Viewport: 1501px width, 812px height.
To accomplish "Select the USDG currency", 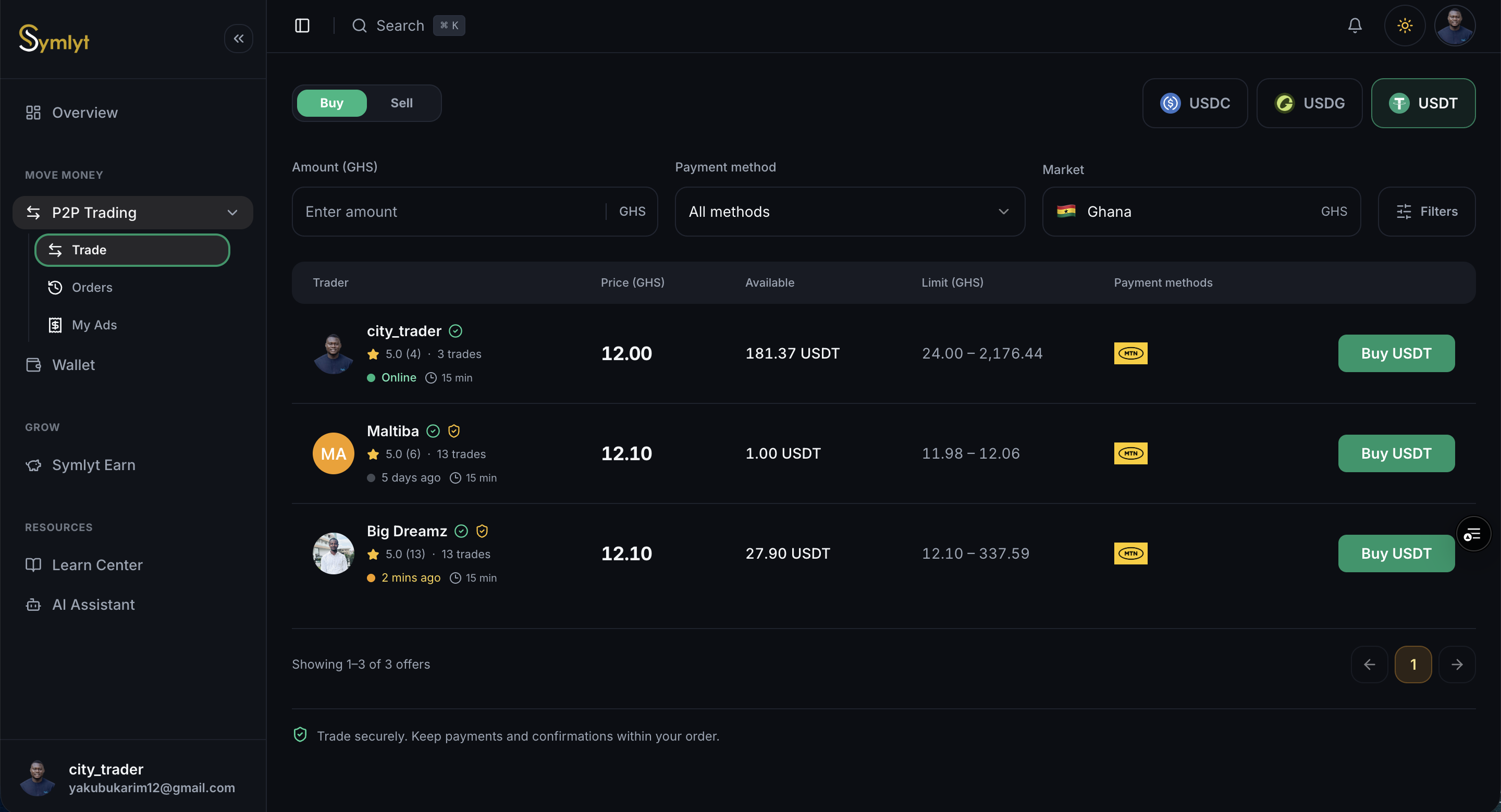I will [x=1309, y=103].
